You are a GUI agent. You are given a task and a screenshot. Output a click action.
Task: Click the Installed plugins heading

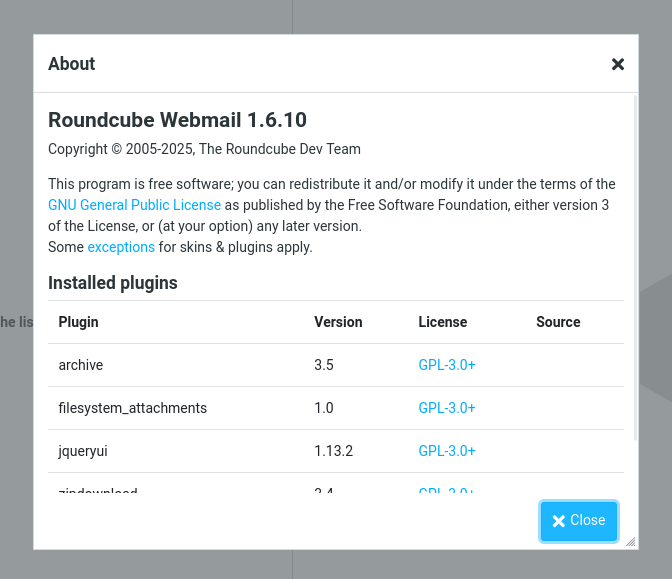click(x=113, y=283)
